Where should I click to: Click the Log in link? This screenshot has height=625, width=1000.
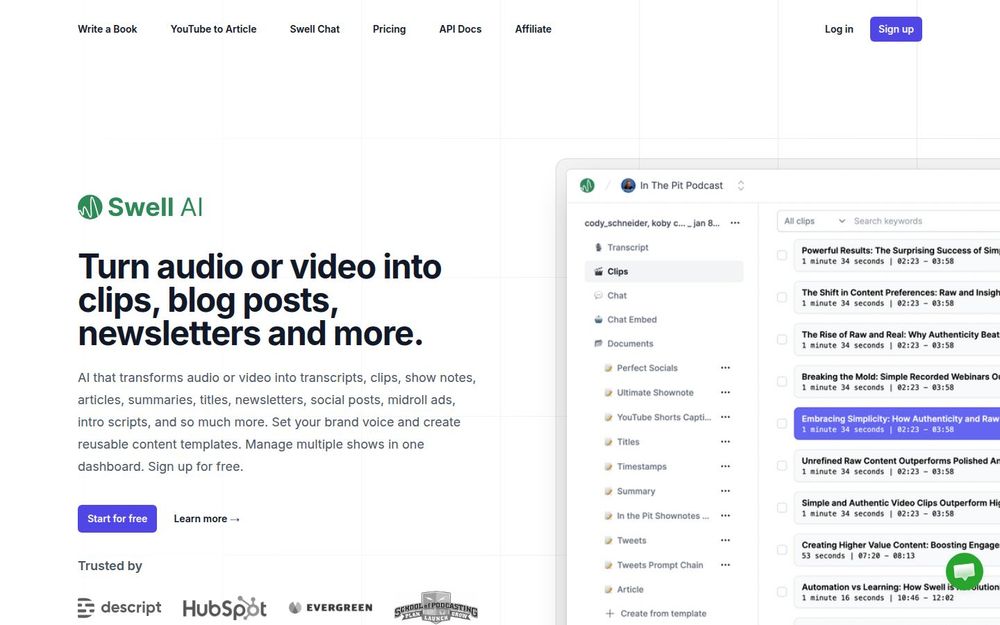(839, 29)
